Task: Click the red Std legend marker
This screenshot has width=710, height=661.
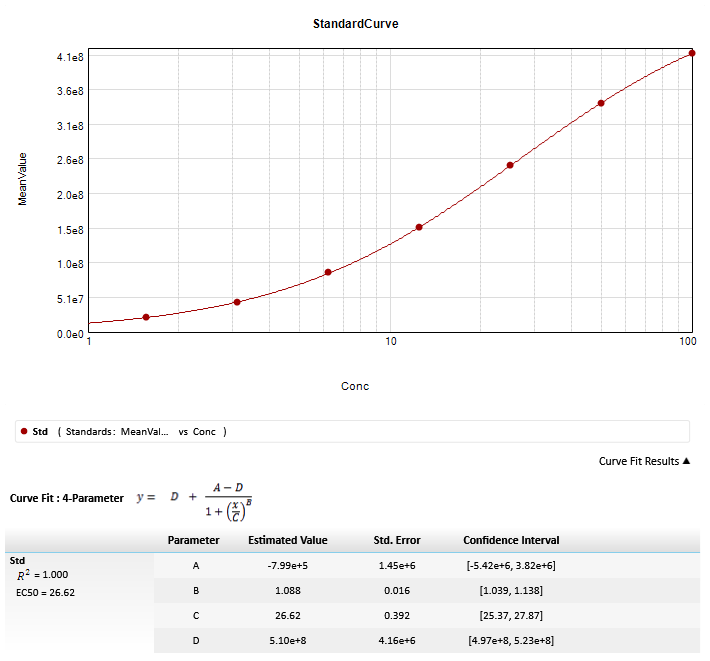Action: 23,432
